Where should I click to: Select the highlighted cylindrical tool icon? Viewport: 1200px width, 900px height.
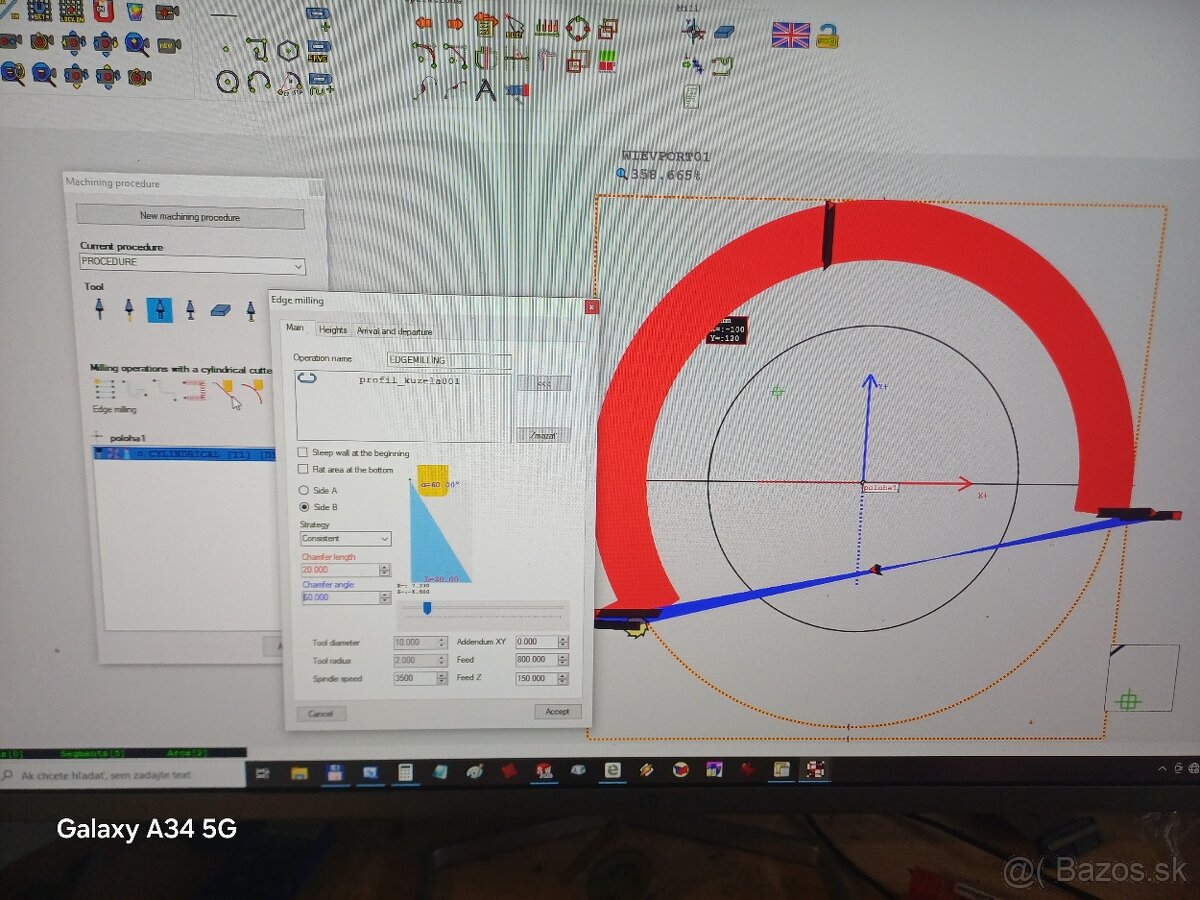click(160, 310)
